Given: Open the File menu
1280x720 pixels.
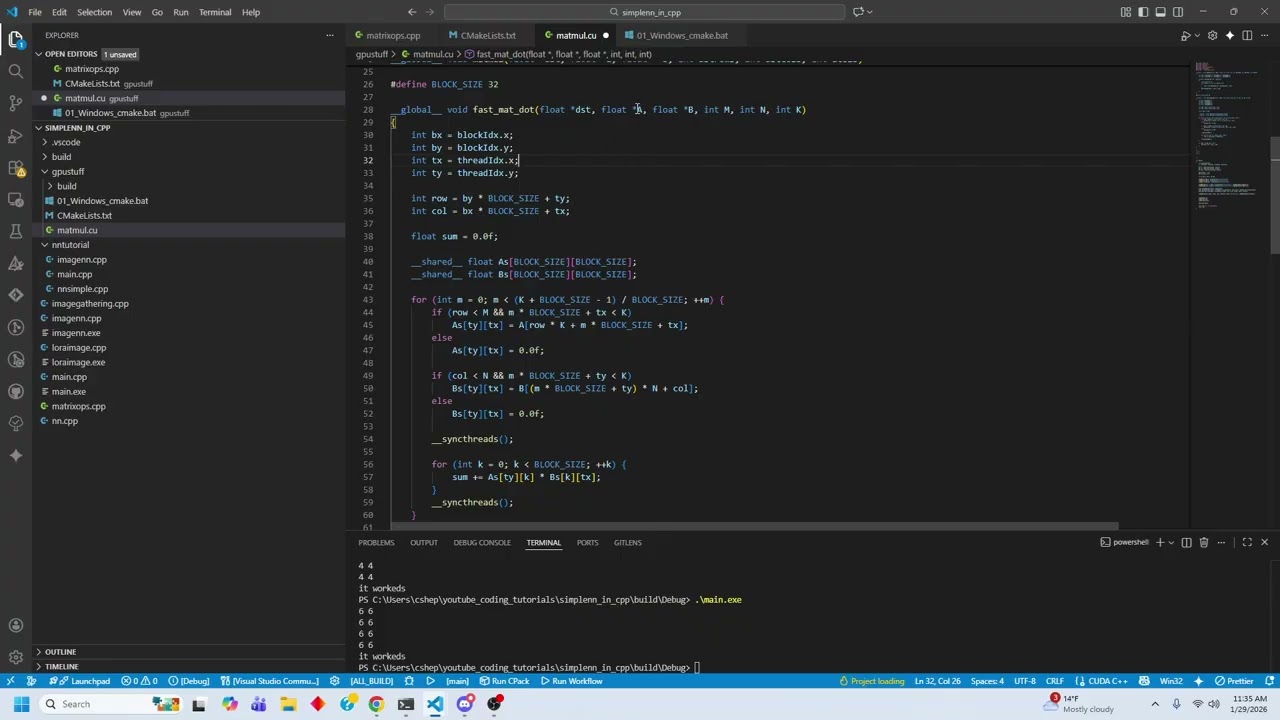Looking at the screenshot, I should tap(35, 12).
